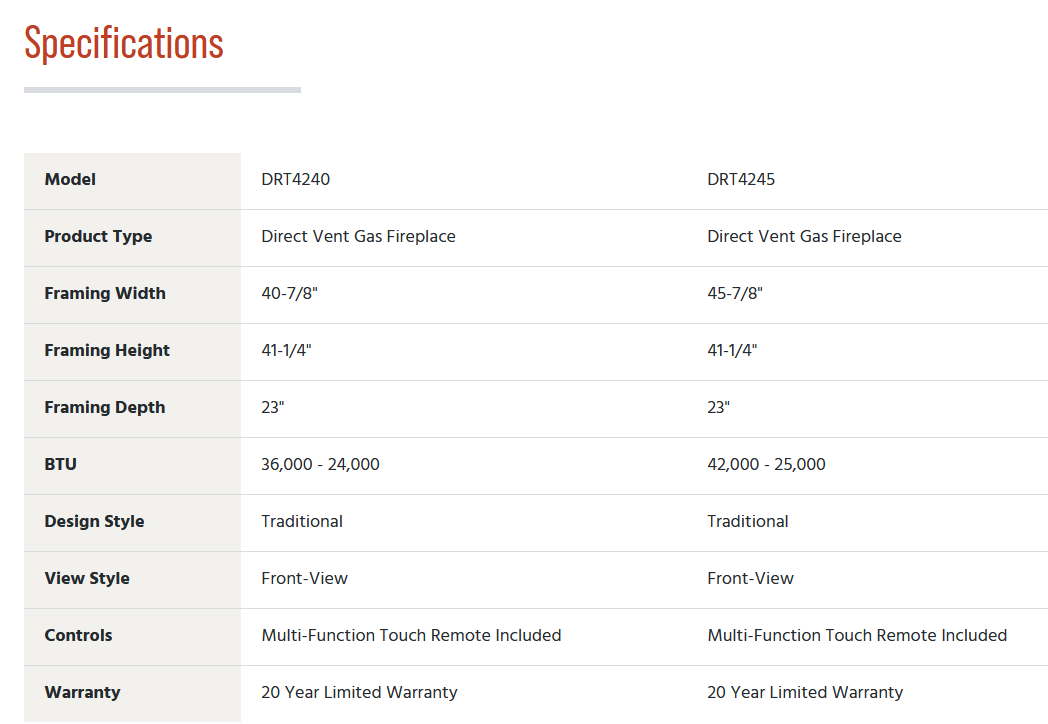This screenshot has width=1048, height=724.
Task: Click the Warranty row label
Action: (82, 692)
